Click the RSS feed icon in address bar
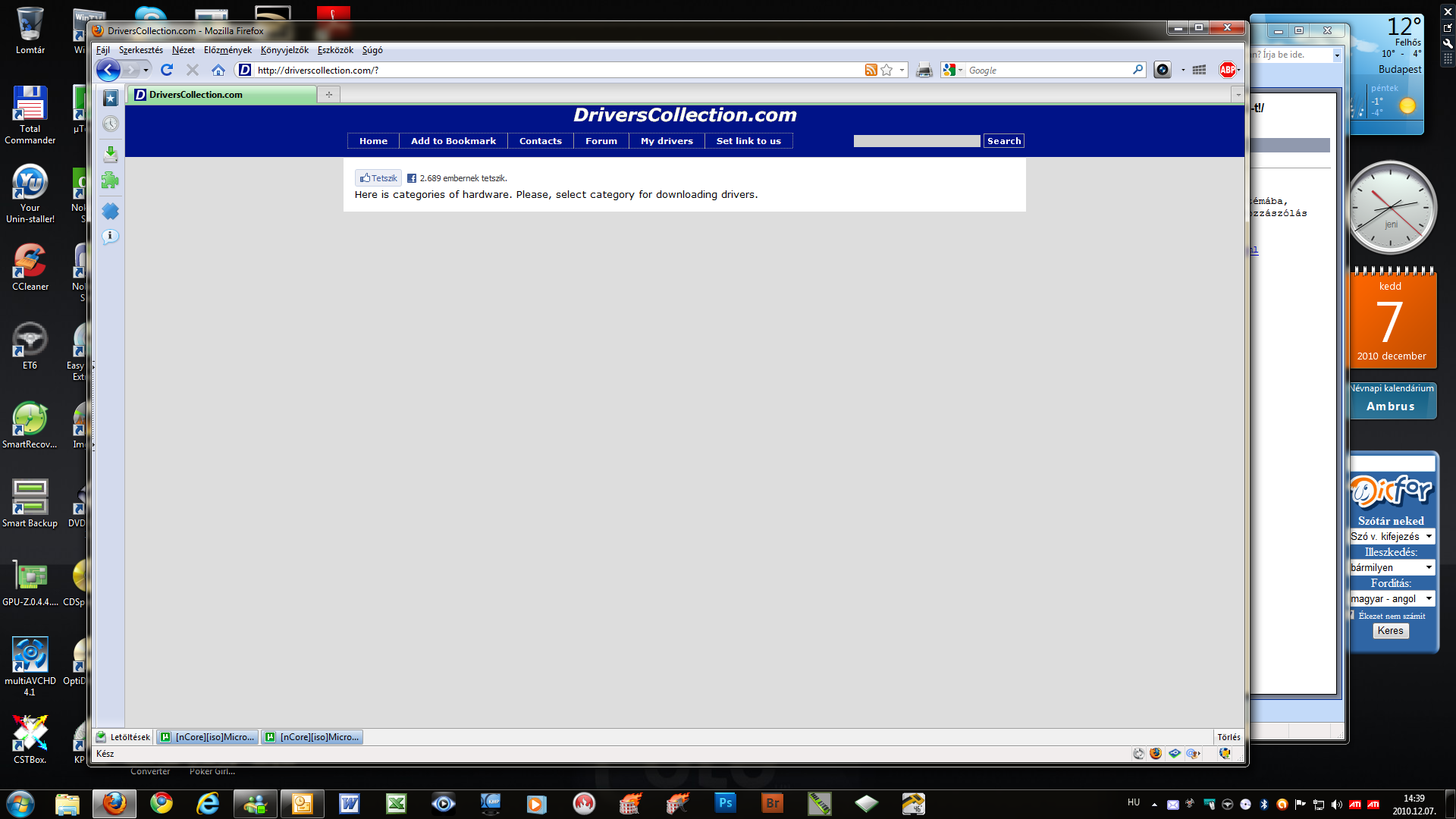 [x=871, y=70]
